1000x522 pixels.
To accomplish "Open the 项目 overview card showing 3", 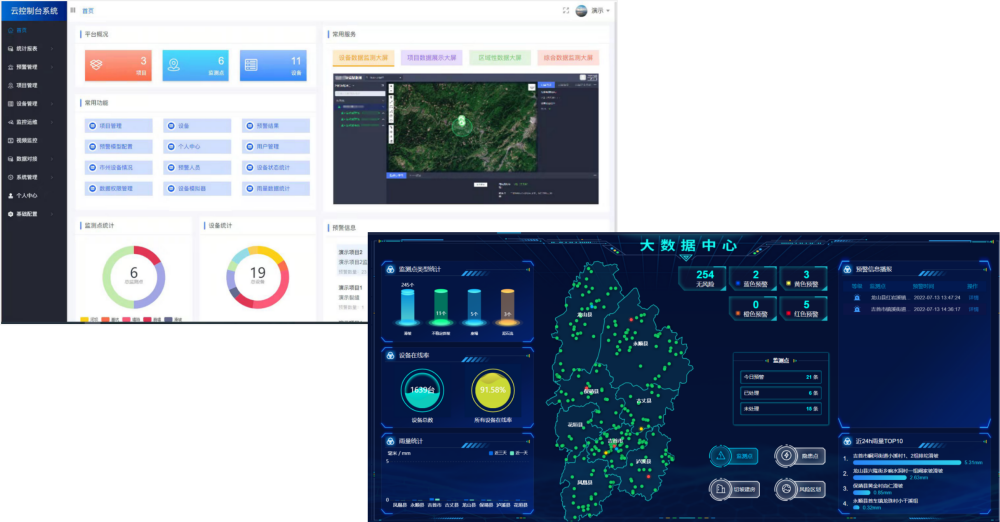I will pyautogui.click(x=118, y=66).
